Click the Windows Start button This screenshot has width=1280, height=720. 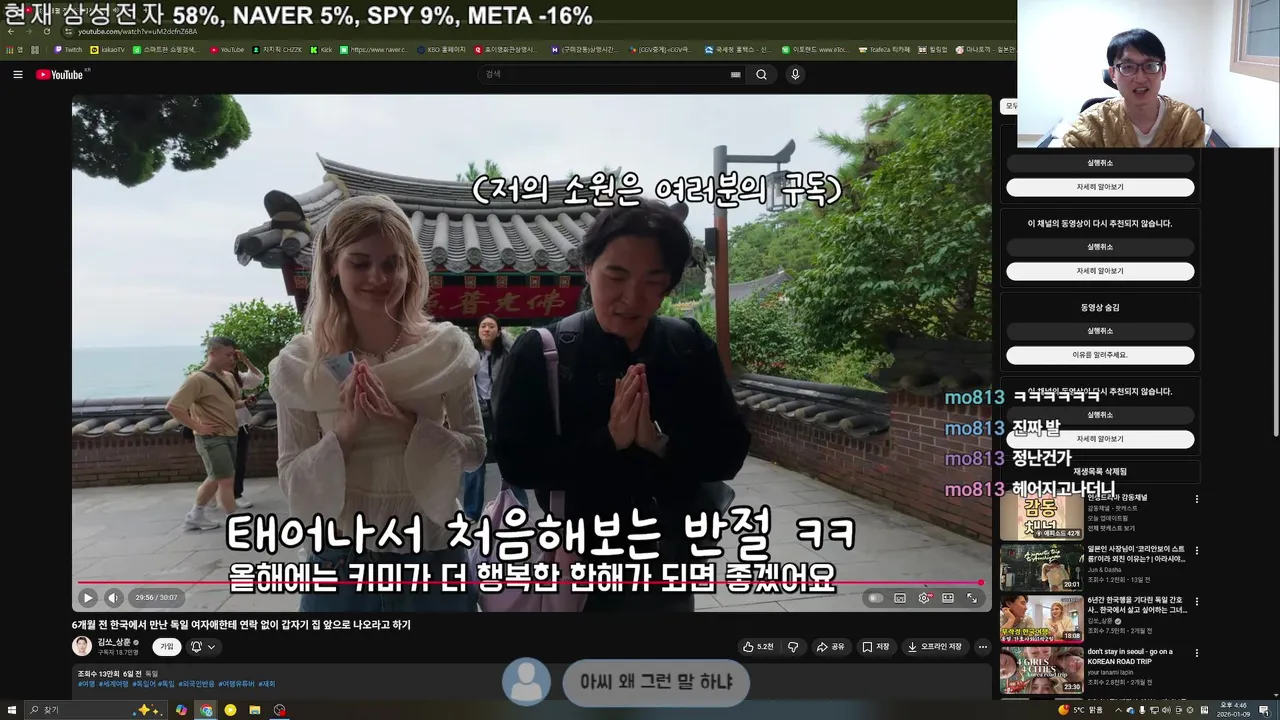[x=10, y=710]
